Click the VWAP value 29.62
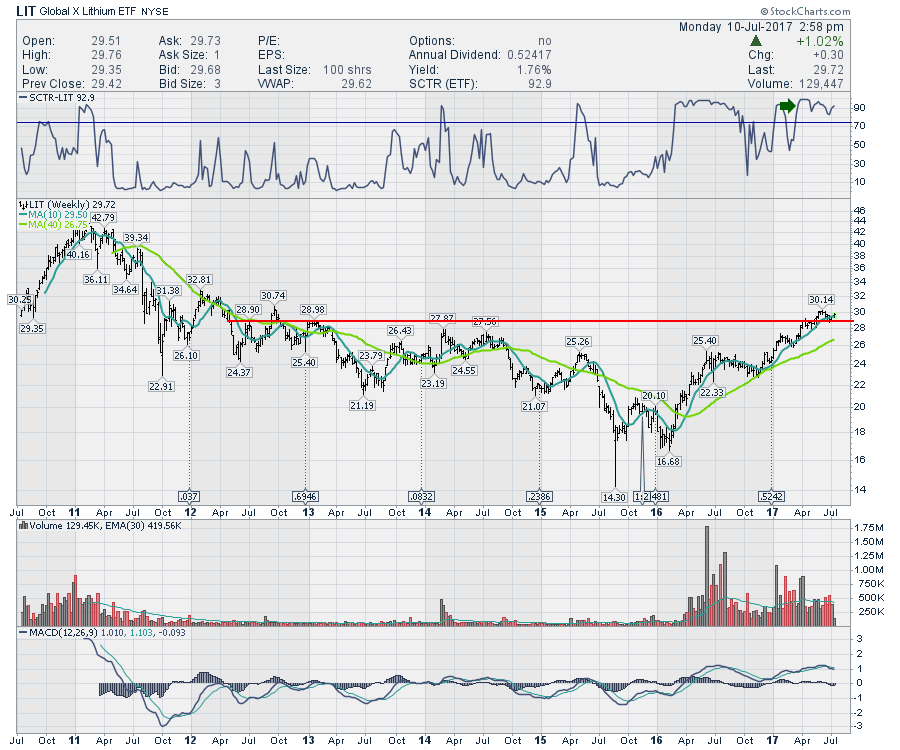Viewport: 900px width, 750px height. click(x=356, y=84)
